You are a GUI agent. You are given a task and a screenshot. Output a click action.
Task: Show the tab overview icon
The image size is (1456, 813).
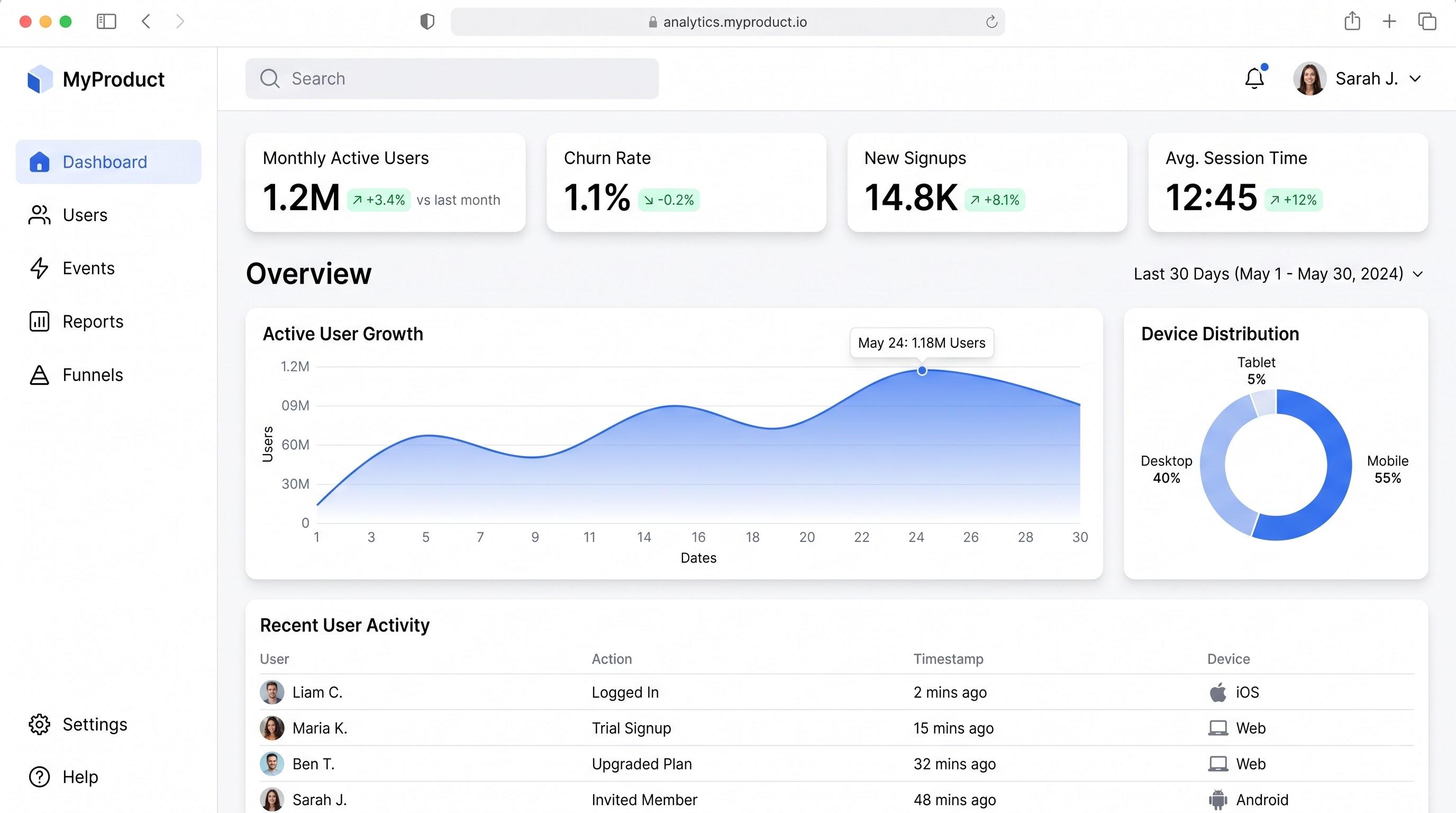click(x=1427, y=22)
